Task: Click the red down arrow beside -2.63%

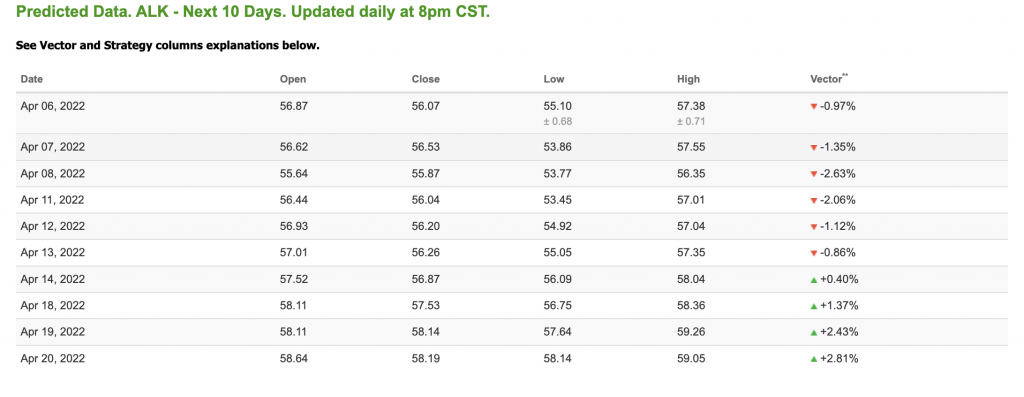Action: tap(814, 174)
